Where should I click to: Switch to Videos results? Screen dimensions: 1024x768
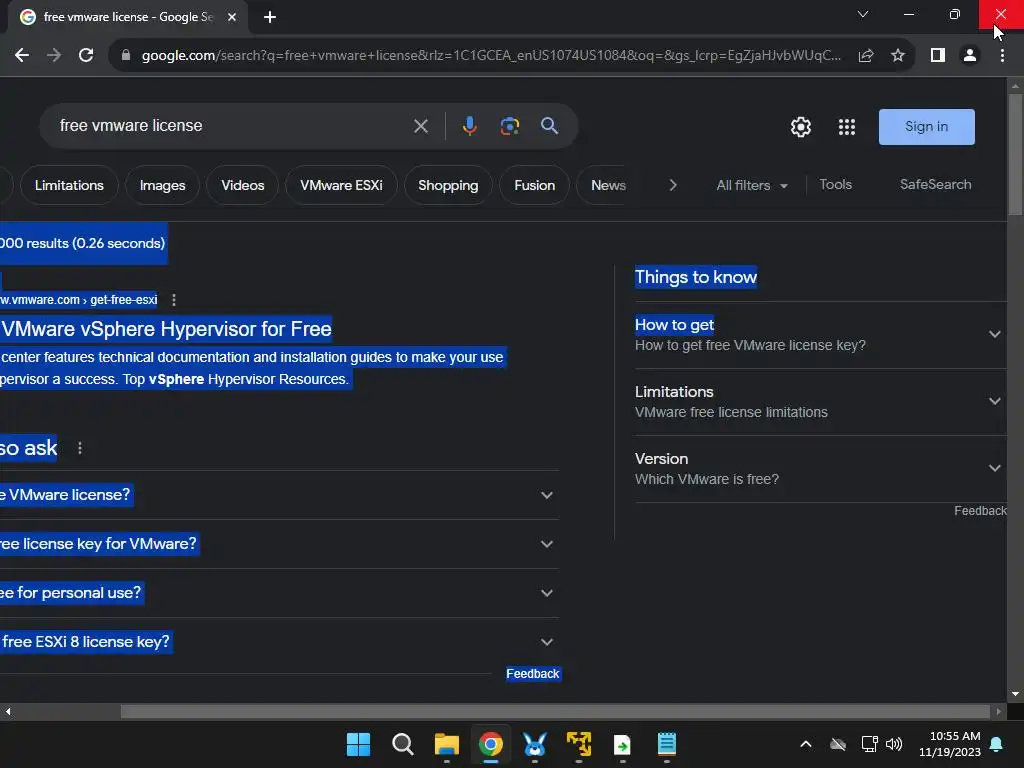pyautogui.click(x=242, y=185)
